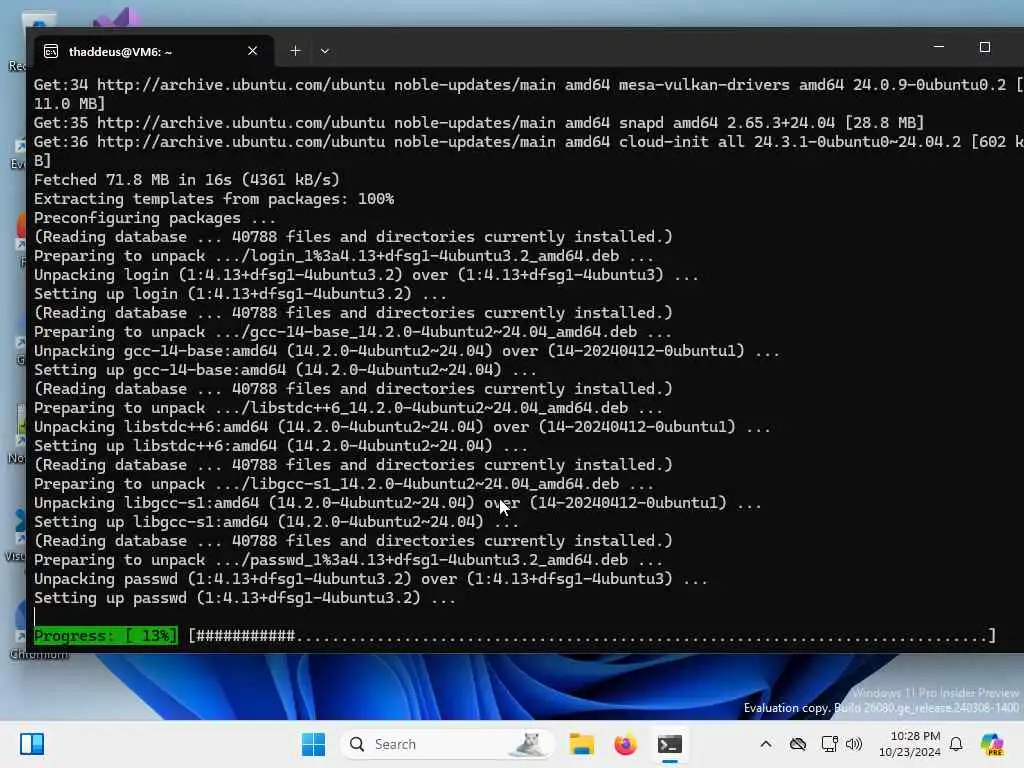The height and width of the screenshot is (768, 1024).
Task: Click the terminal icon in the tab title
Action: coord(51,52)
